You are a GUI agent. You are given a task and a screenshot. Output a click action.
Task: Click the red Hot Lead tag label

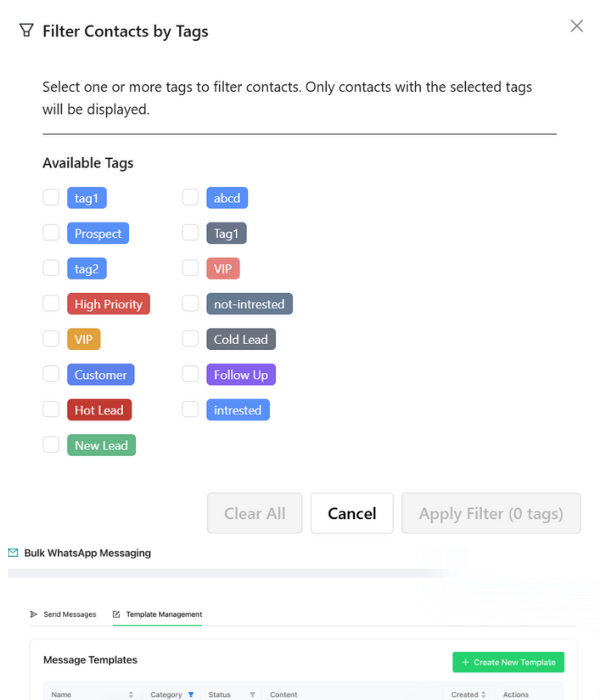(x=100, y=410)
